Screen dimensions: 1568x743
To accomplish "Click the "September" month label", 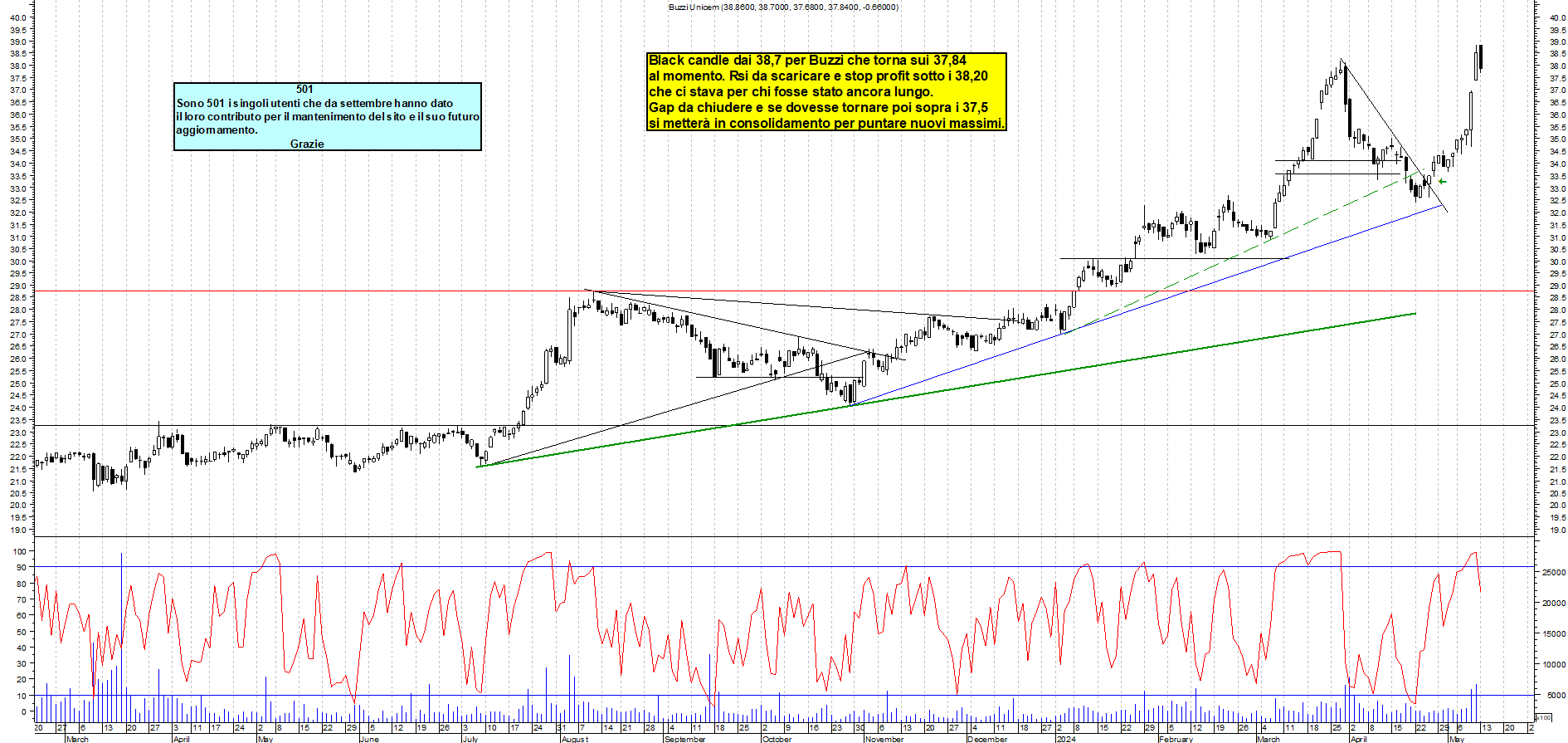I will [x=685, y=739].
